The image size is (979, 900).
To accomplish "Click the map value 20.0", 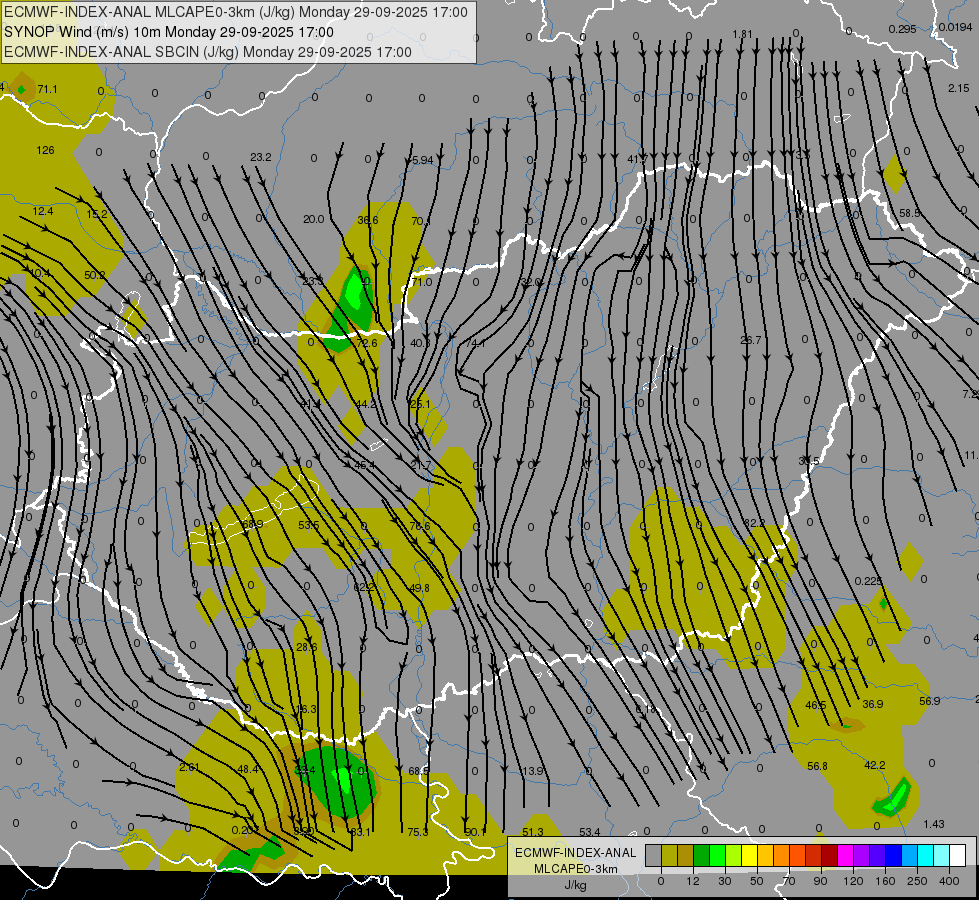I will [314, 219].
